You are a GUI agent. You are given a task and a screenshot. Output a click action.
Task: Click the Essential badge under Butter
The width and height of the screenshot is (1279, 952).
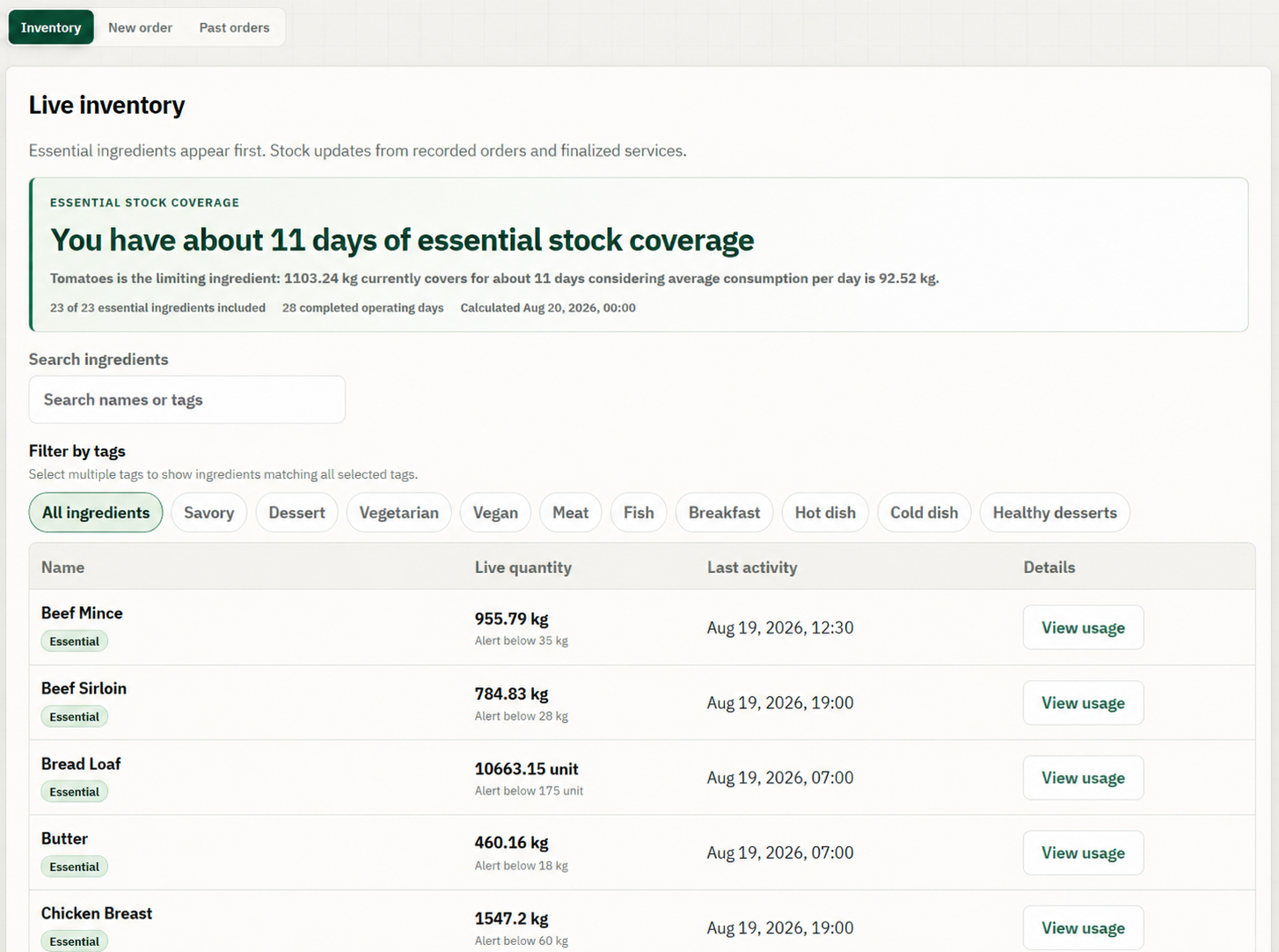74,867
